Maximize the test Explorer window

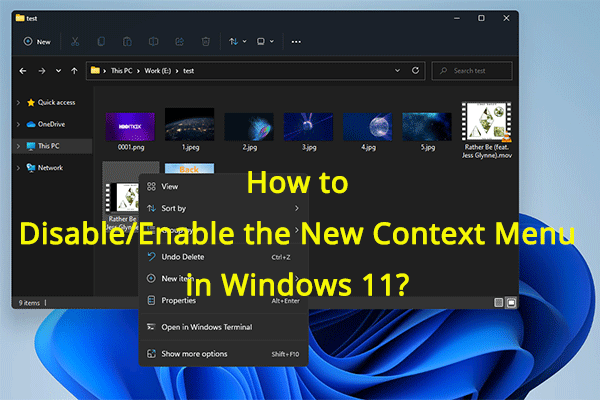click(x=481, y=18)
